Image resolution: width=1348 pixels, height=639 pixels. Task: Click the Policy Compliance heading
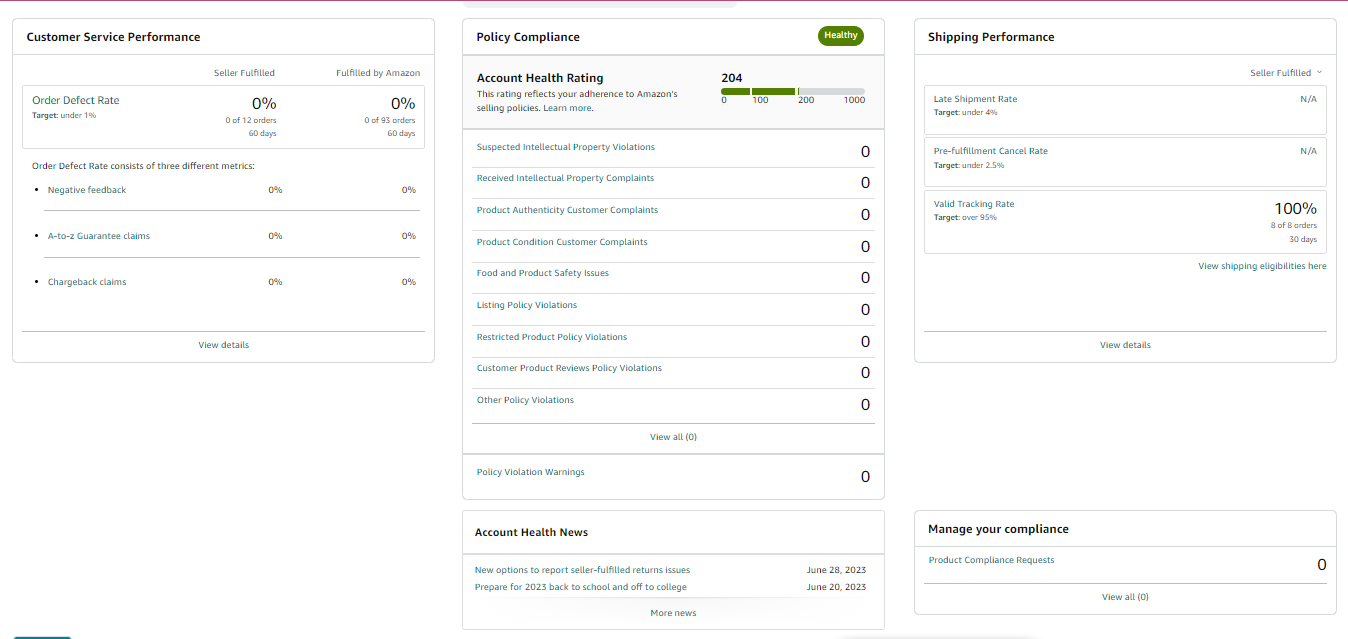(528, 37)
